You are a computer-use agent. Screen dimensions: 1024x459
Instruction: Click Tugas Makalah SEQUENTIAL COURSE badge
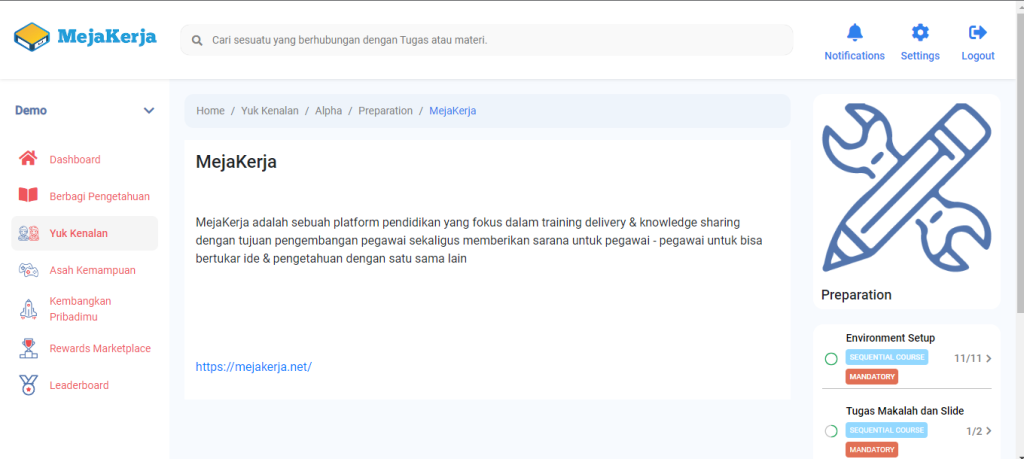click(887, 430)
